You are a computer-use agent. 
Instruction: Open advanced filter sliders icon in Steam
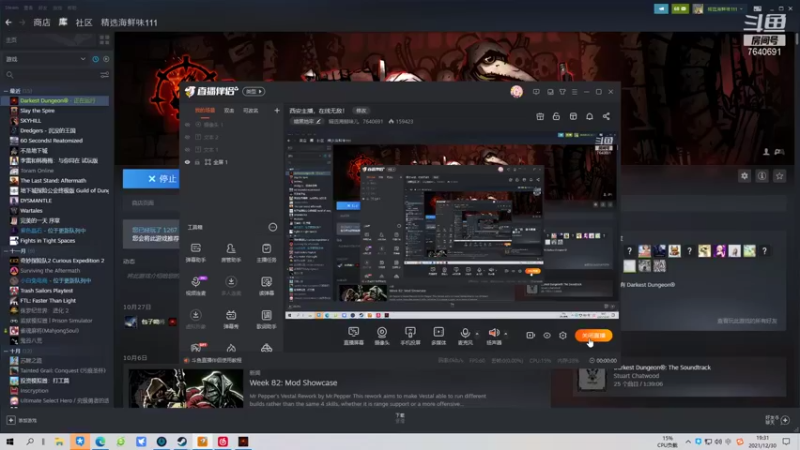[x=105, y=75]
